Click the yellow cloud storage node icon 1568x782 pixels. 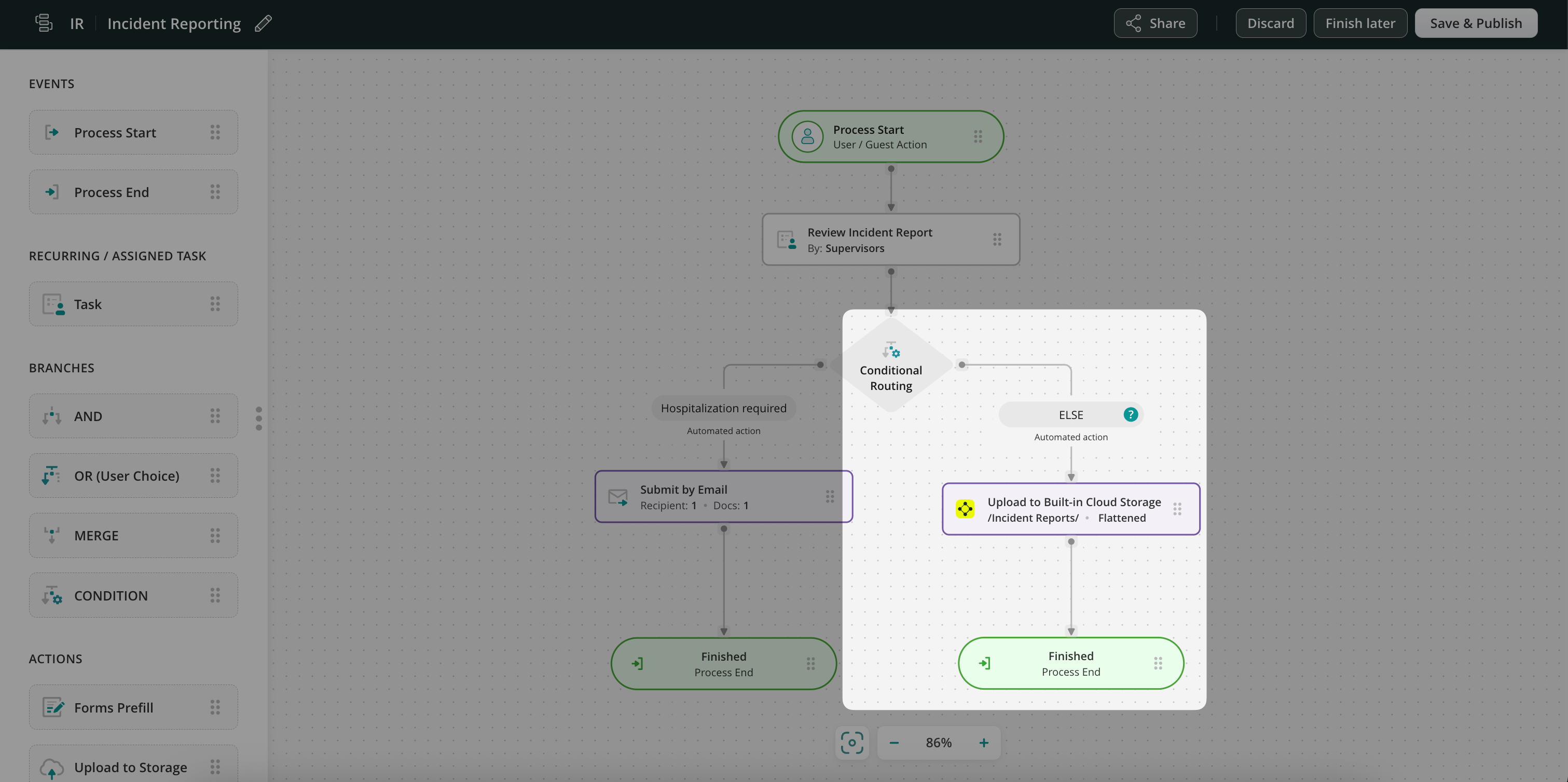[x=965, y=509]
